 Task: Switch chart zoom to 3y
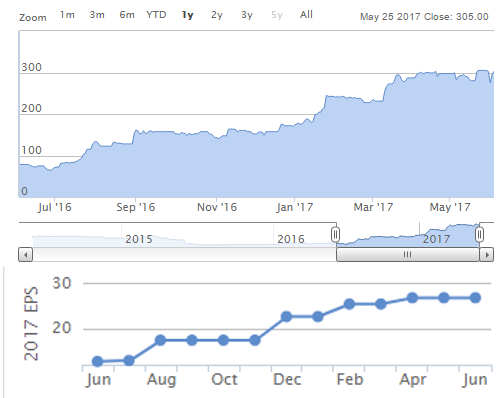pos(247,15)
